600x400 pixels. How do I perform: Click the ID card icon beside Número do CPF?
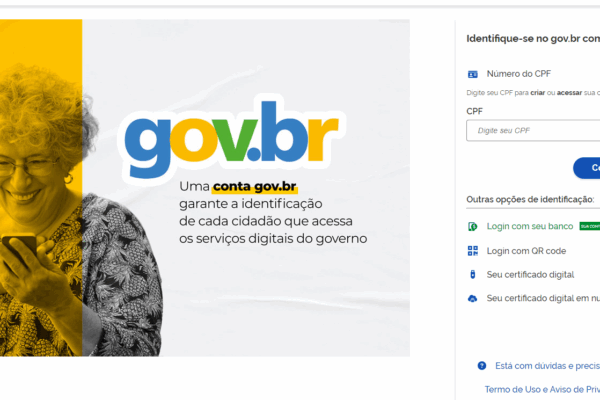tap(473, 74)
